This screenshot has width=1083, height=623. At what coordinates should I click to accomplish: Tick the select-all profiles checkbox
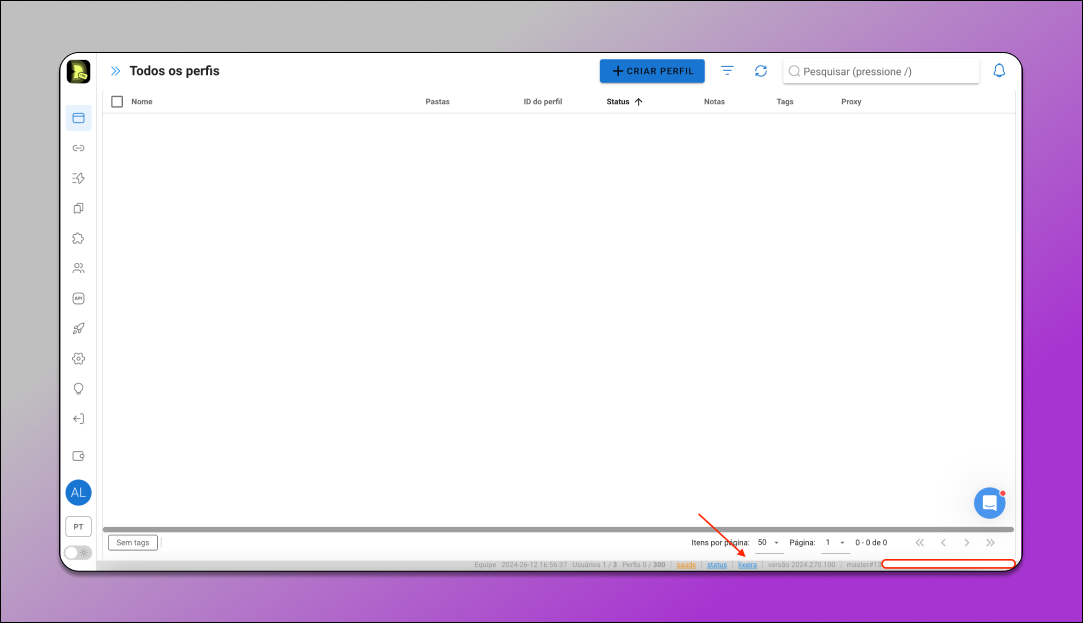tap(117, 102)
